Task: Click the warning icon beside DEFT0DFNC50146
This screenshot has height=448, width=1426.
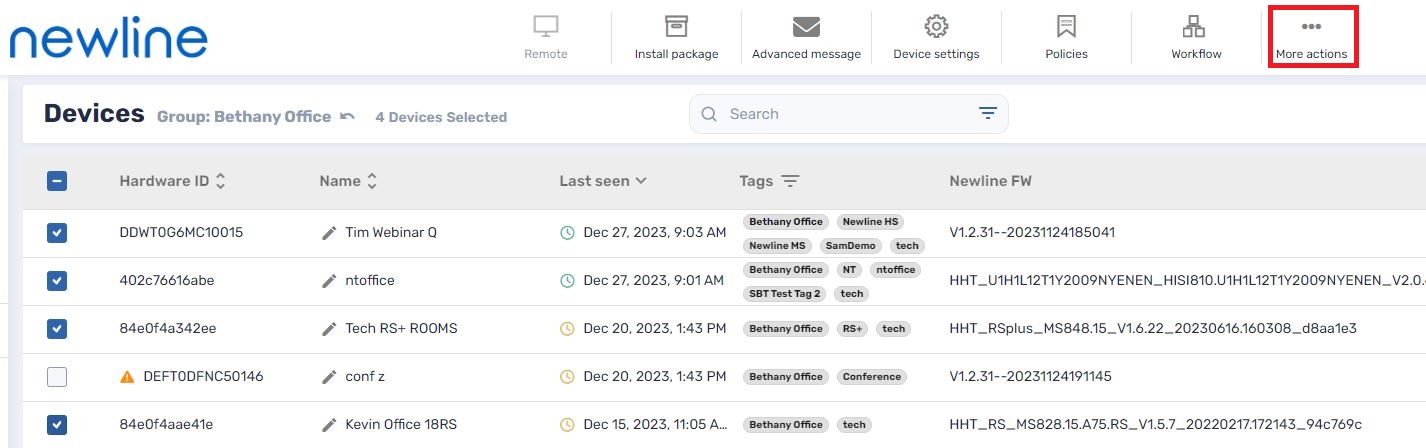Action: (127, 377)
